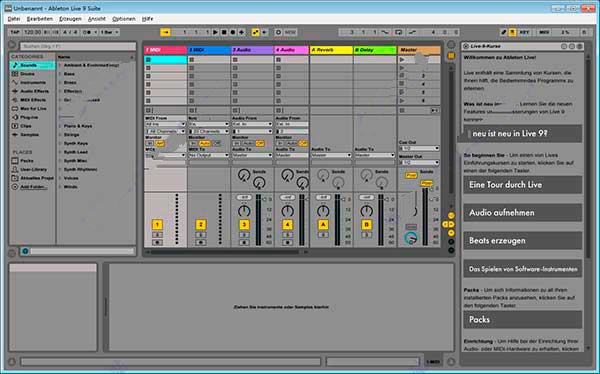Click the Master preview volume knob
This screenshot has height=374, width=600.
pyautogui.click(x=411, y=238)
